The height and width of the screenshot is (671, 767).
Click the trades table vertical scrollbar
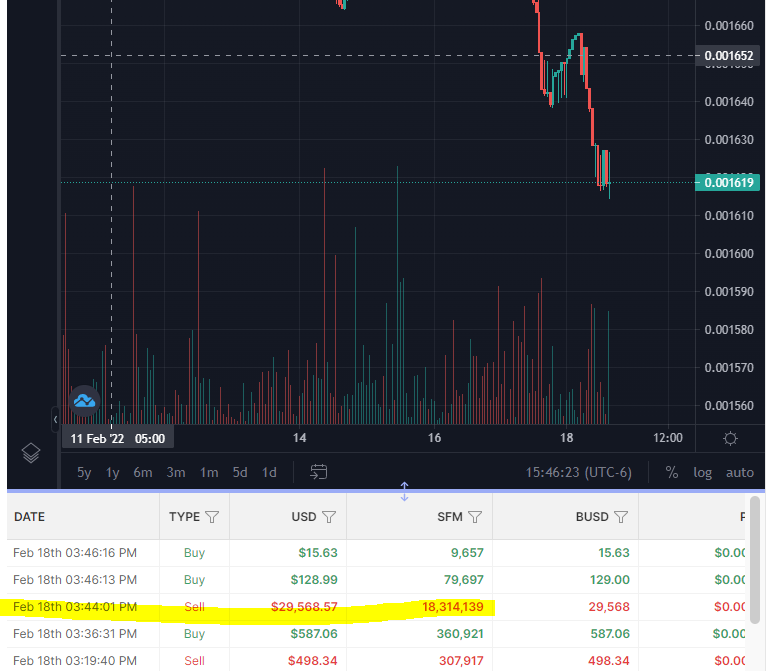[x=755, y=560]
